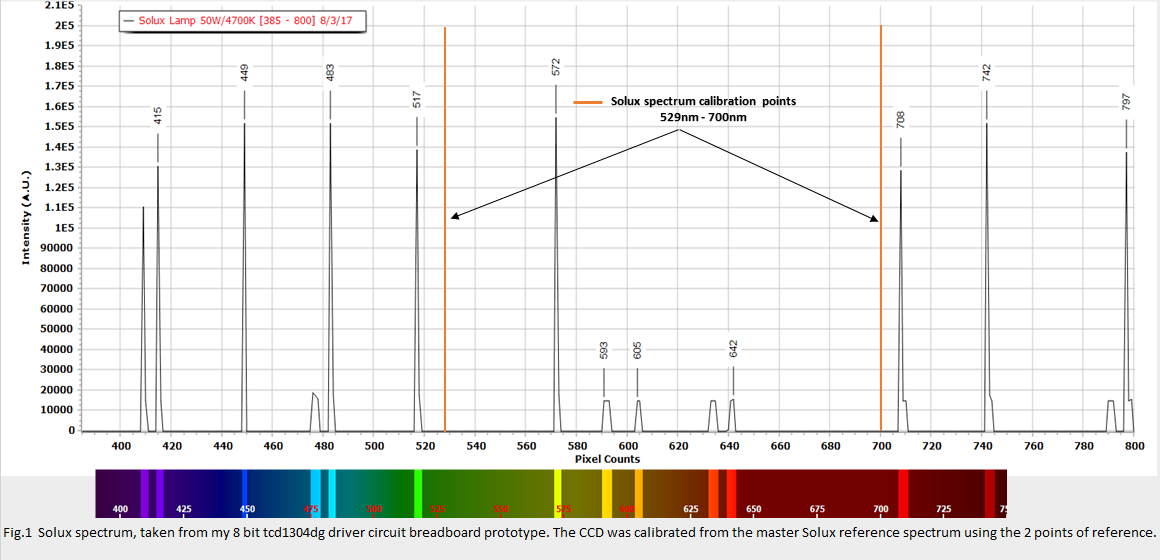The width and height of the screenshot is (1160, 560).
Task: Click the 642 peak label
Action: (x=733, y=349)
